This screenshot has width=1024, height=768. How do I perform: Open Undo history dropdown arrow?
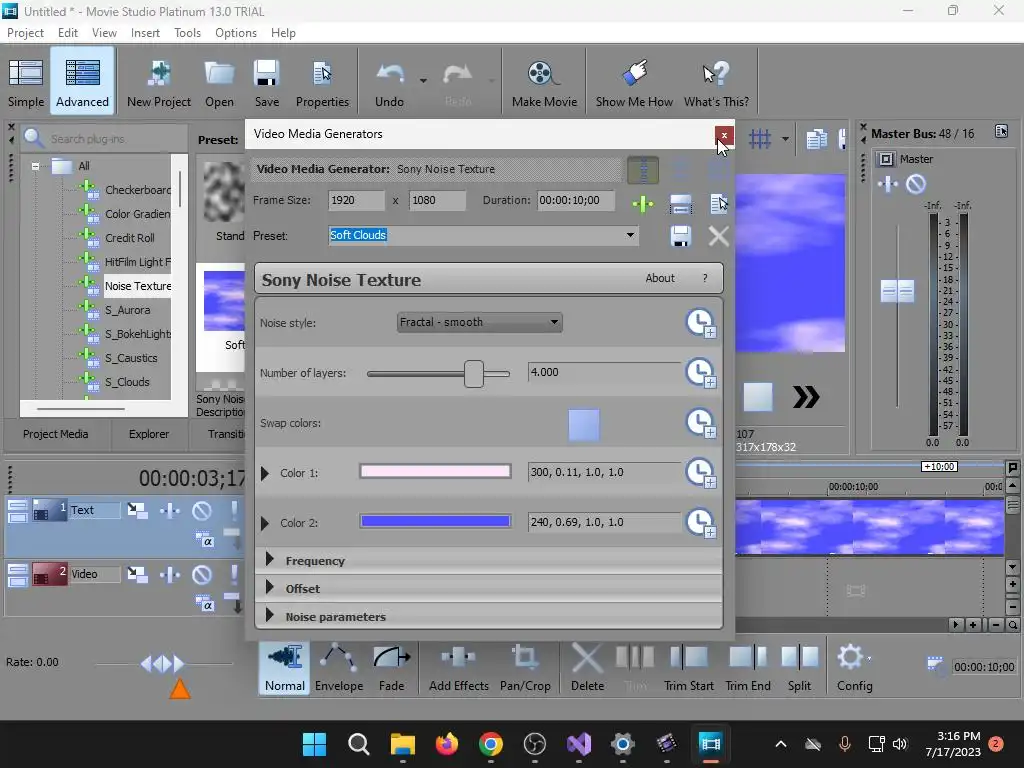(423, 81)
